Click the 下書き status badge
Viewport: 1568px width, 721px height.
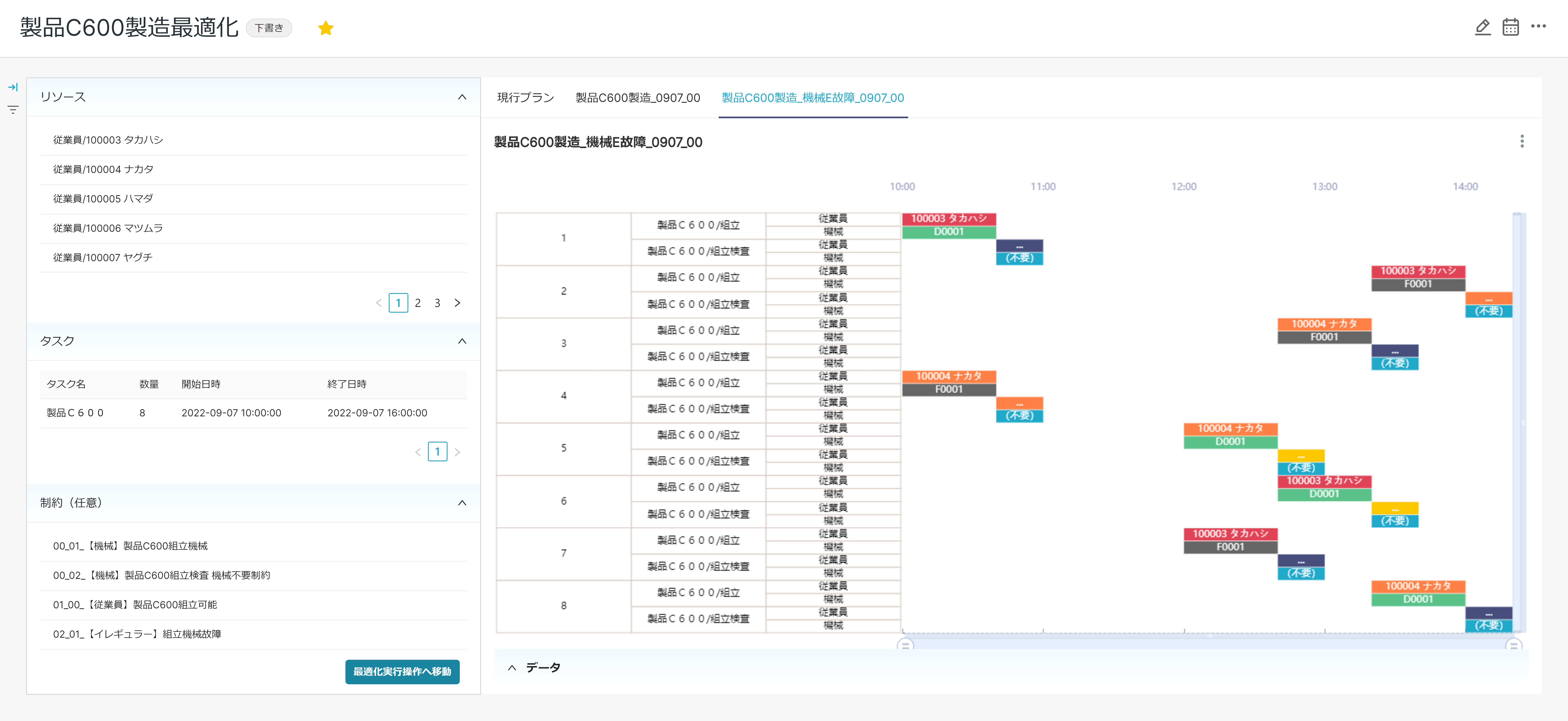(269, 28)
